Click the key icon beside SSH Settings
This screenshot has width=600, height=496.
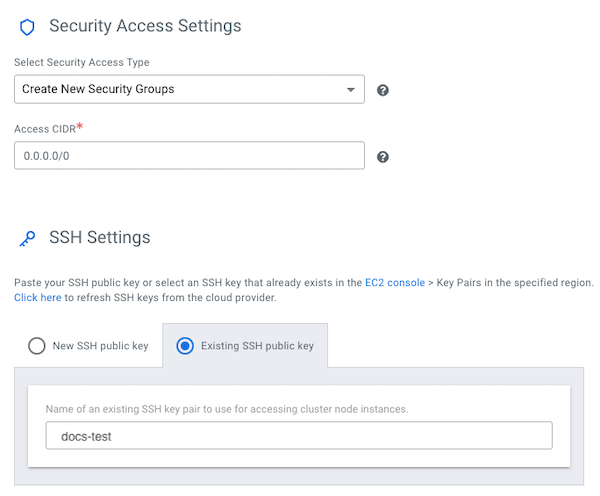[27, 238]
